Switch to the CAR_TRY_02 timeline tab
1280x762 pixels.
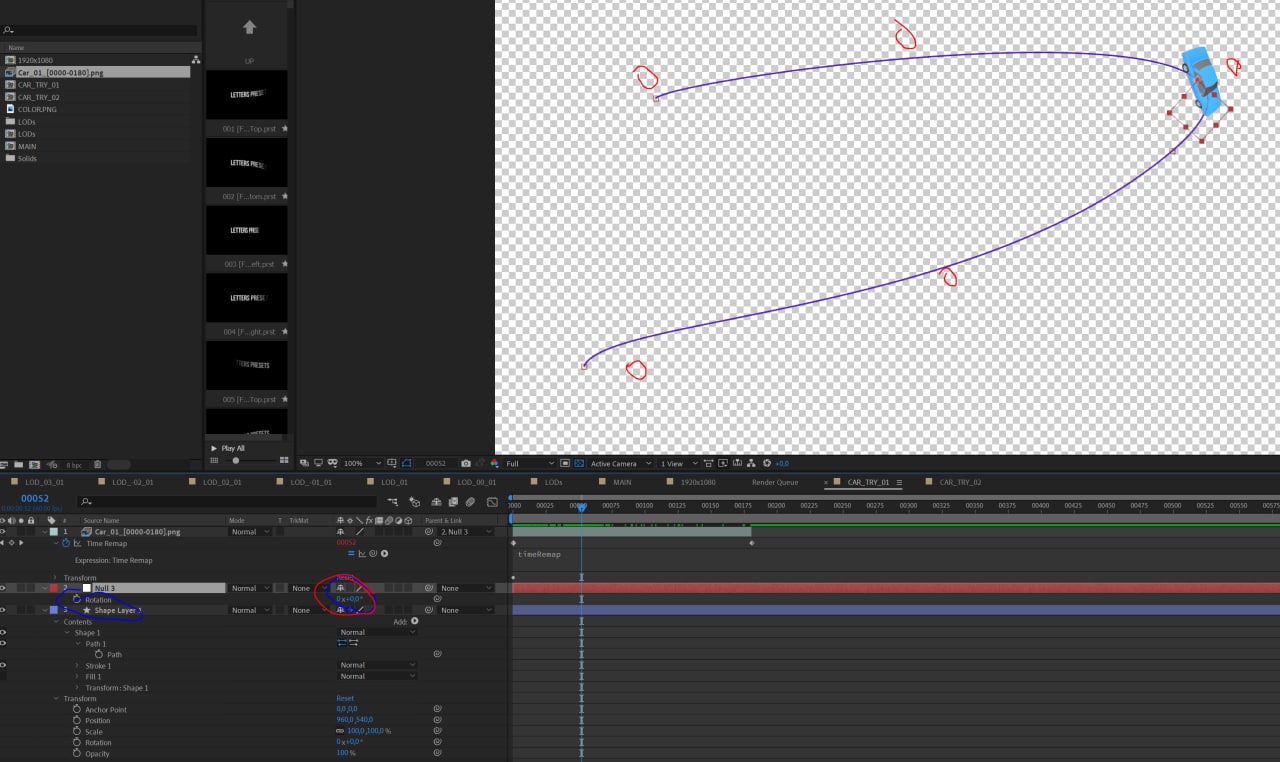pyautogui.click(x=960, y=482)
